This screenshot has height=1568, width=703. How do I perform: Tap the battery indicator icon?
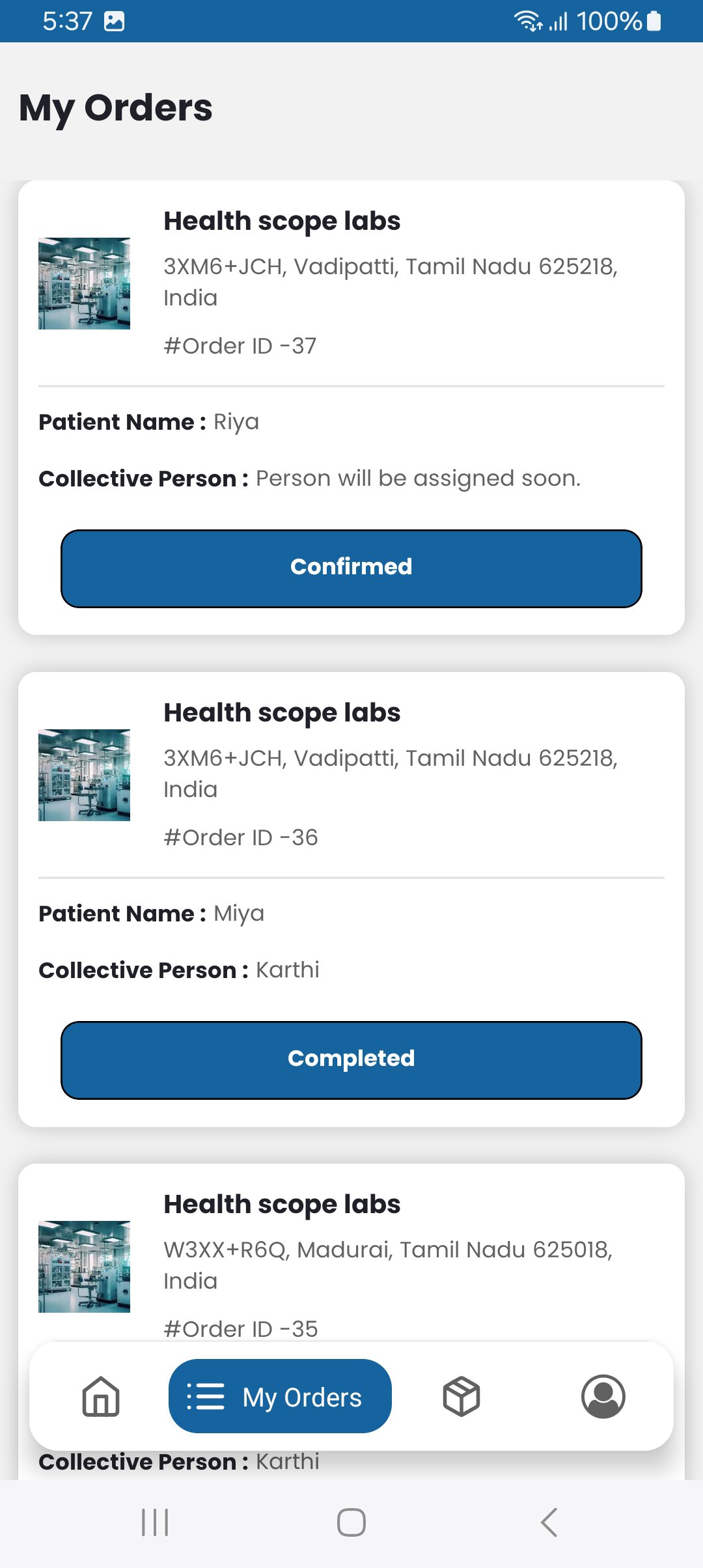tap(654, 21)
